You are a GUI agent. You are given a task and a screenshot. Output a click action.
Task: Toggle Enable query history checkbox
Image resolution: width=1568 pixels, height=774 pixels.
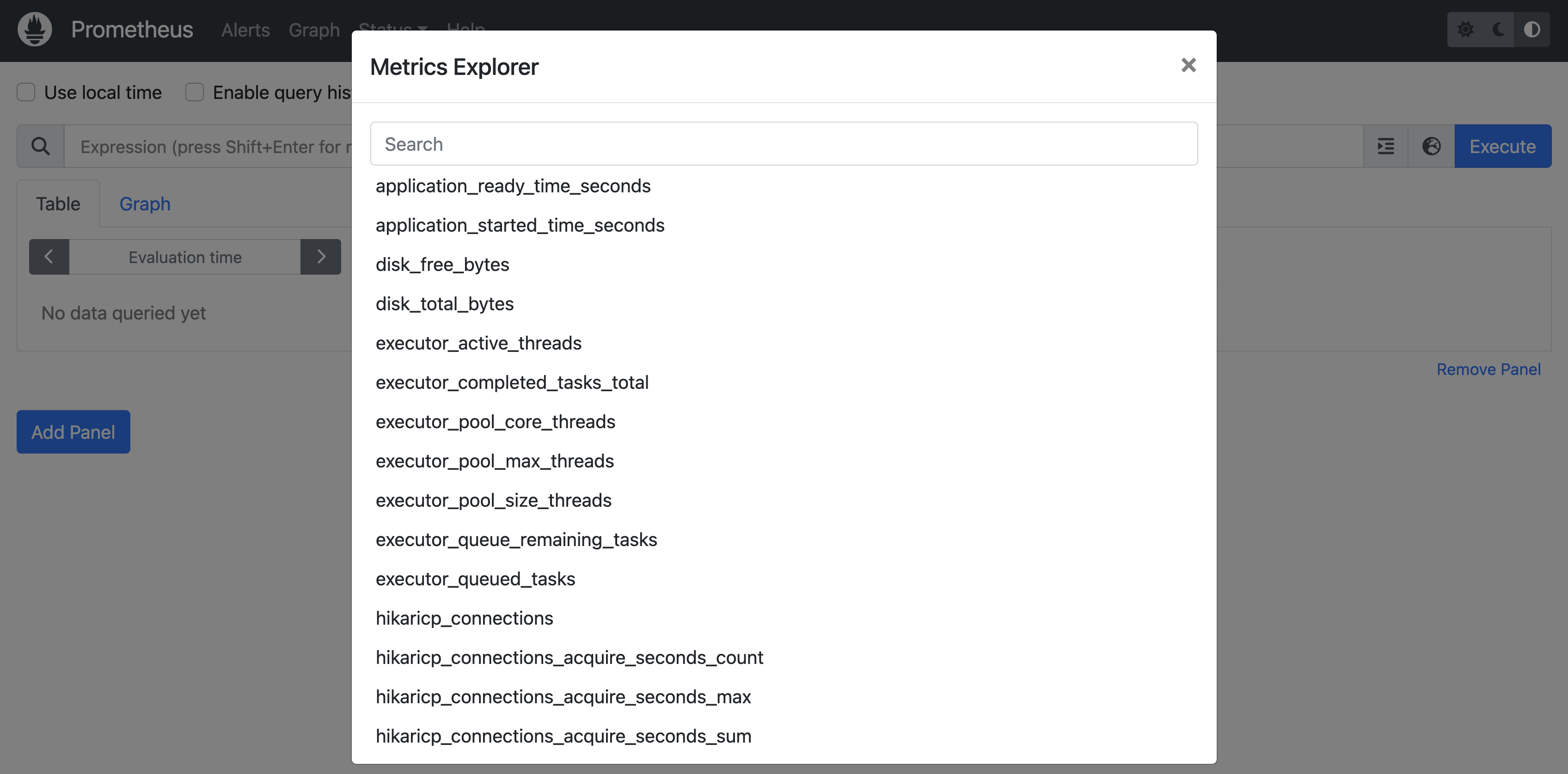(x=194, y=92)
